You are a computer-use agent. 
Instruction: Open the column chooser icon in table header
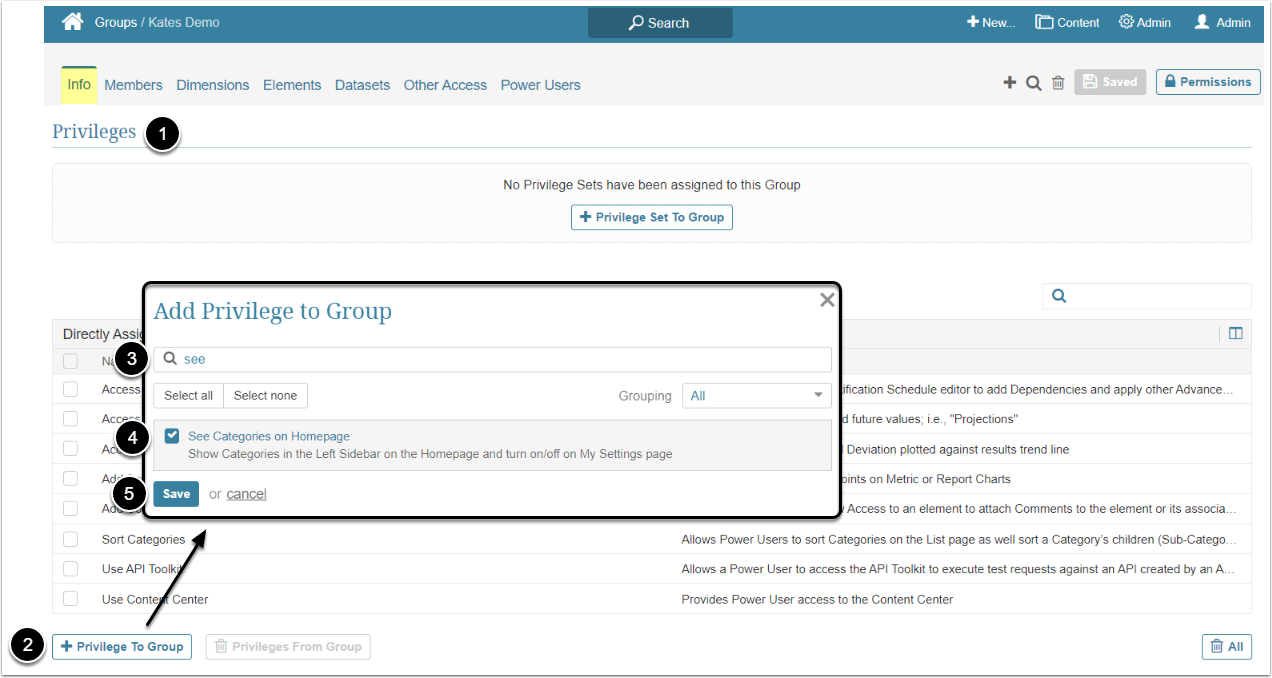pyautogui.click(x=1235, y=334)
